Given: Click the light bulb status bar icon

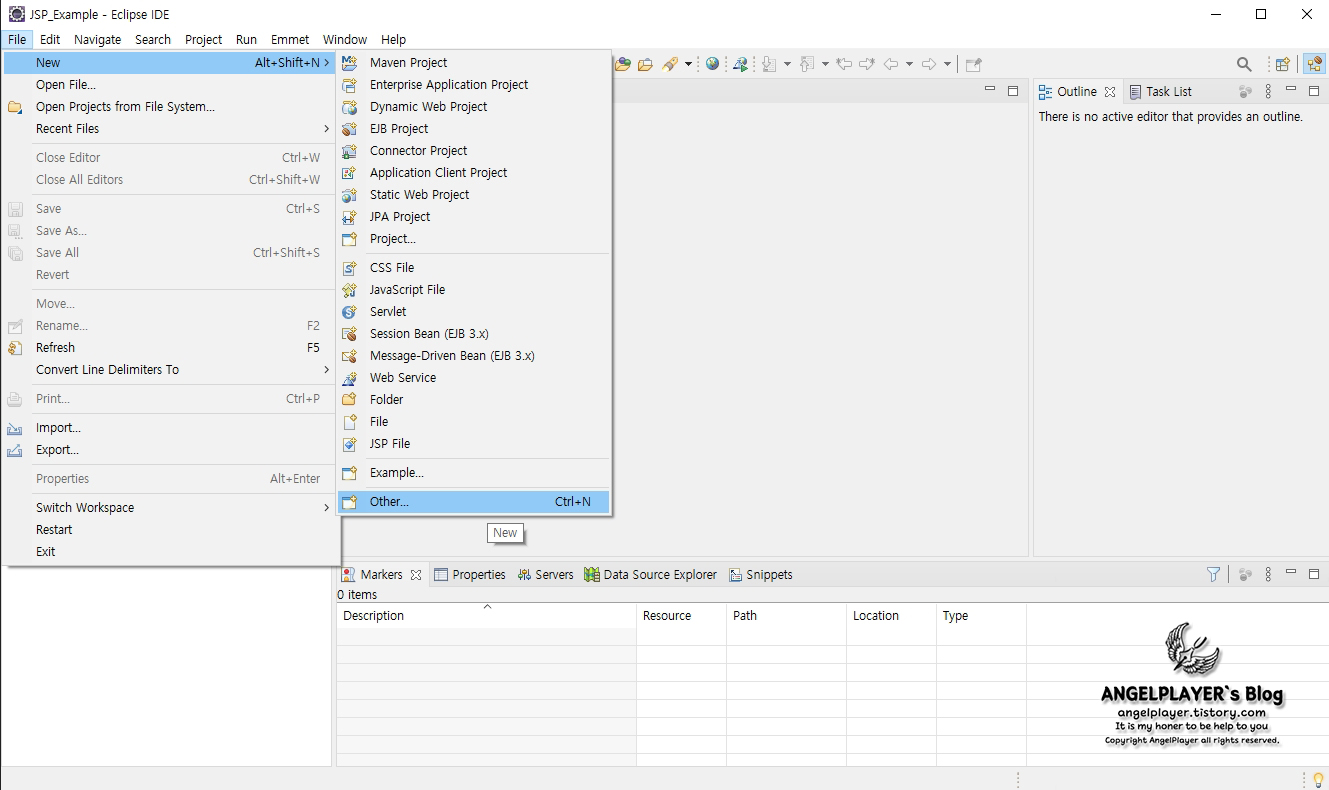Looking at the screenshot, I should tap(1318, 779).
